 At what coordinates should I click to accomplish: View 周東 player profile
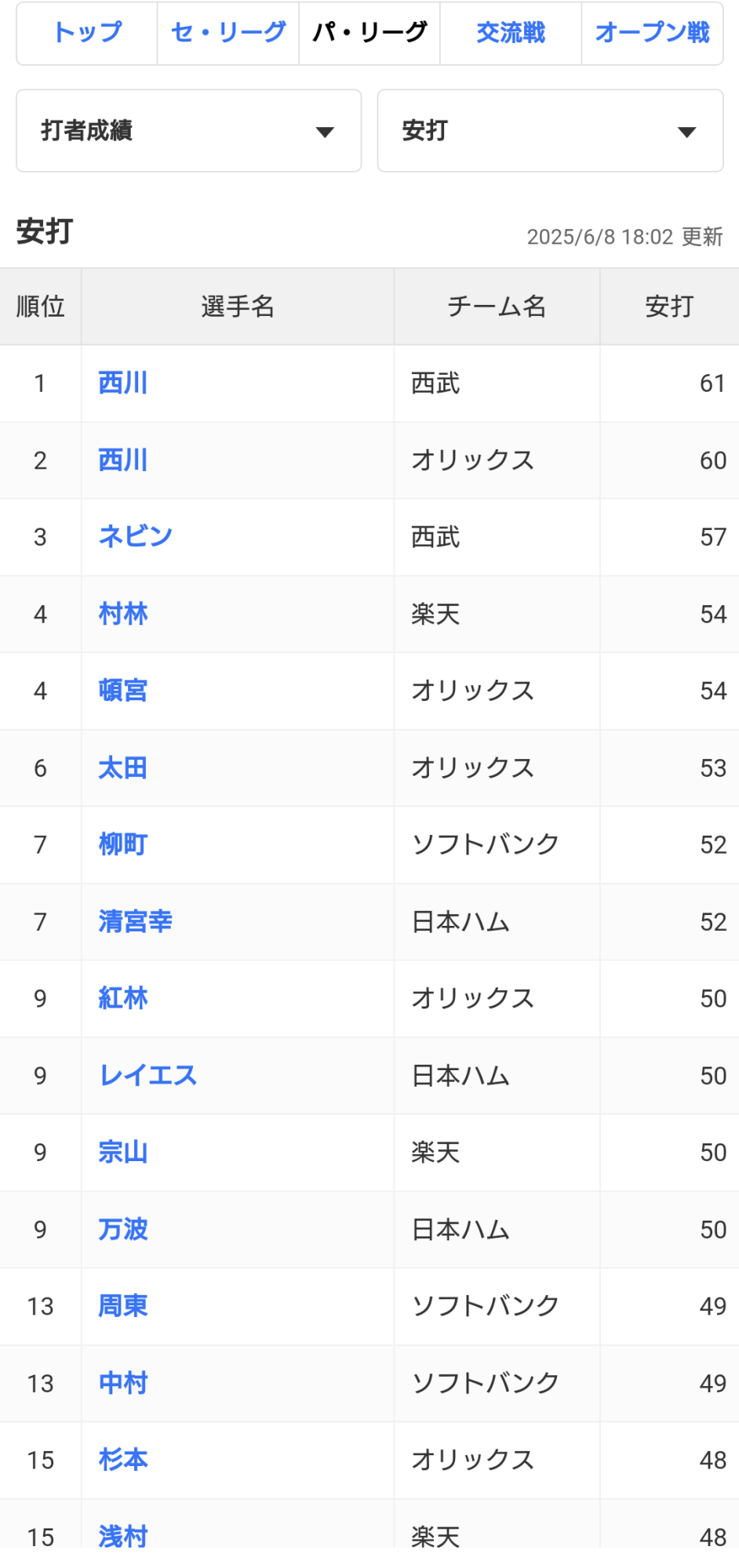(x=123, y=1306)
